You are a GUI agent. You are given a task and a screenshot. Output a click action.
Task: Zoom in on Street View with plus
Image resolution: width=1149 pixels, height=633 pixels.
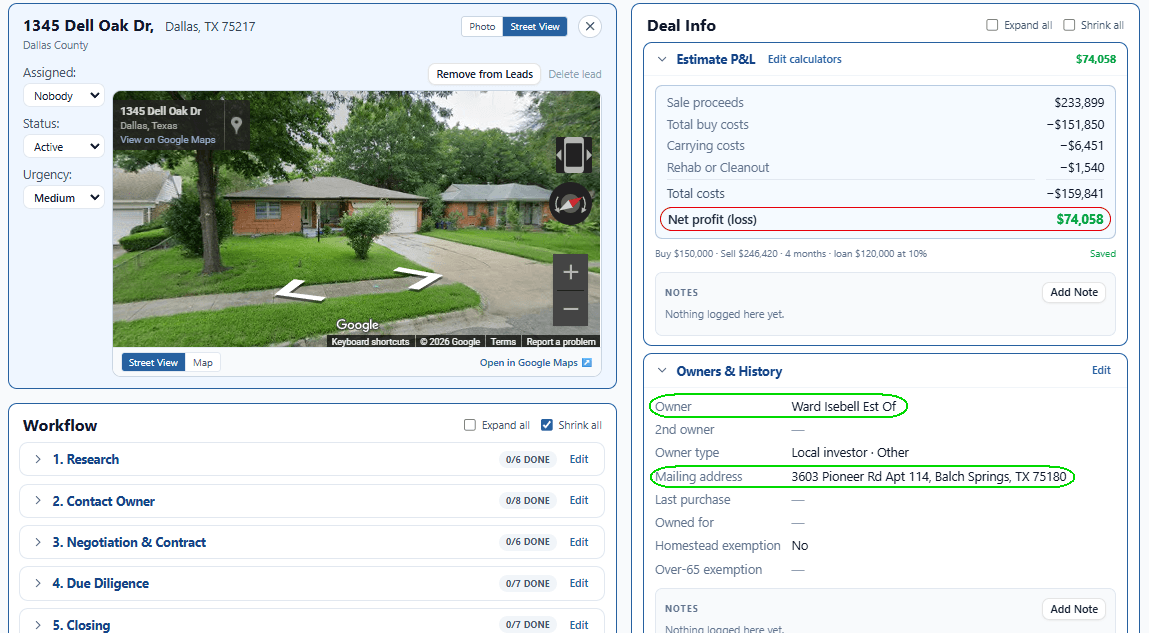point(570,273)
